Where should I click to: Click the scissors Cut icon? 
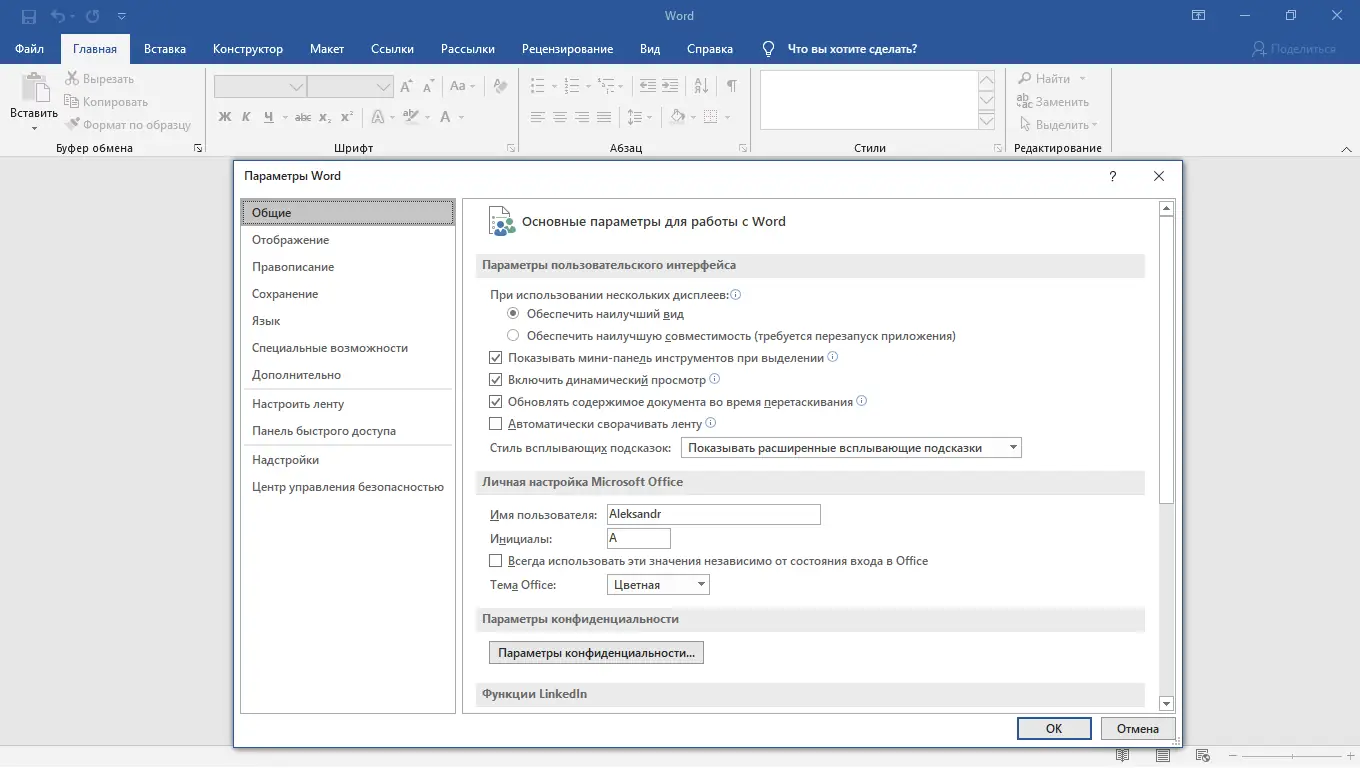click(x=72, y=79)
